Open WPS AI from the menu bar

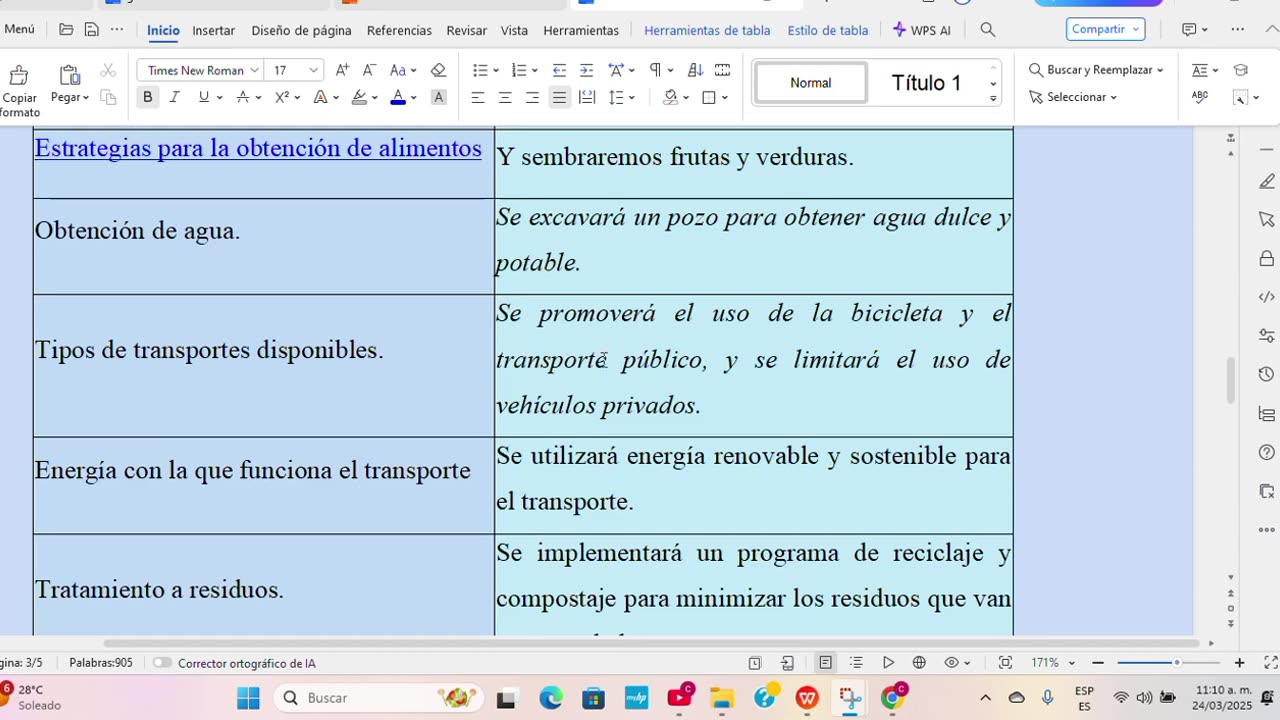click(922, 30)
